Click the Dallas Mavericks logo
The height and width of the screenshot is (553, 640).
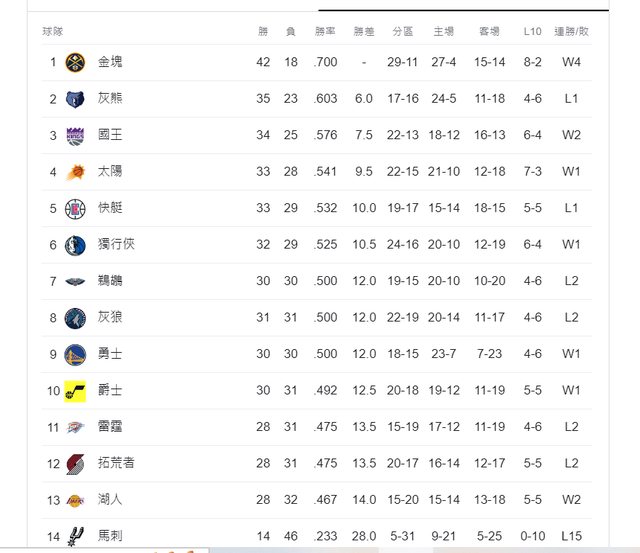pos(75,245)
